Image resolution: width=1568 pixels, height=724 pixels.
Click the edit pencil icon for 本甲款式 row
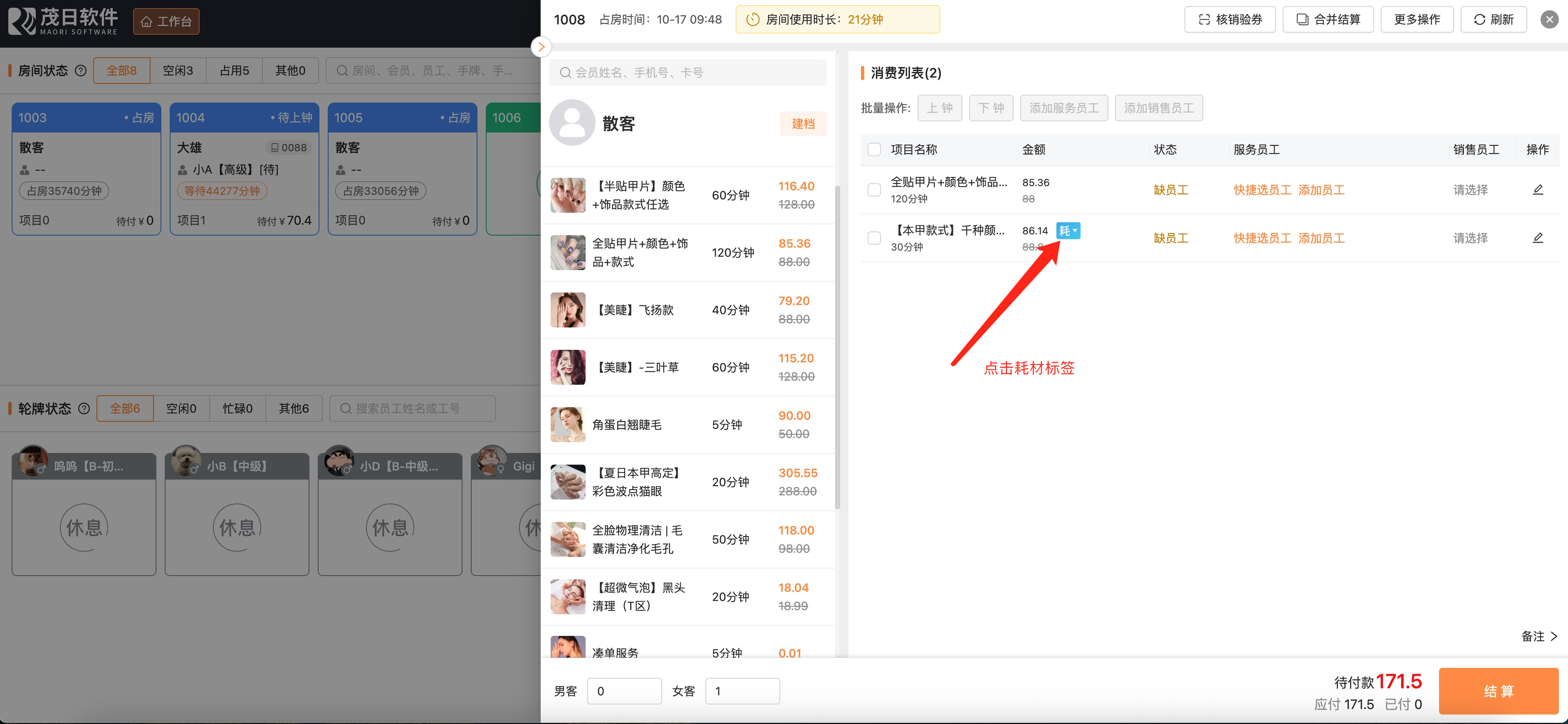(x=1538, y=238)
